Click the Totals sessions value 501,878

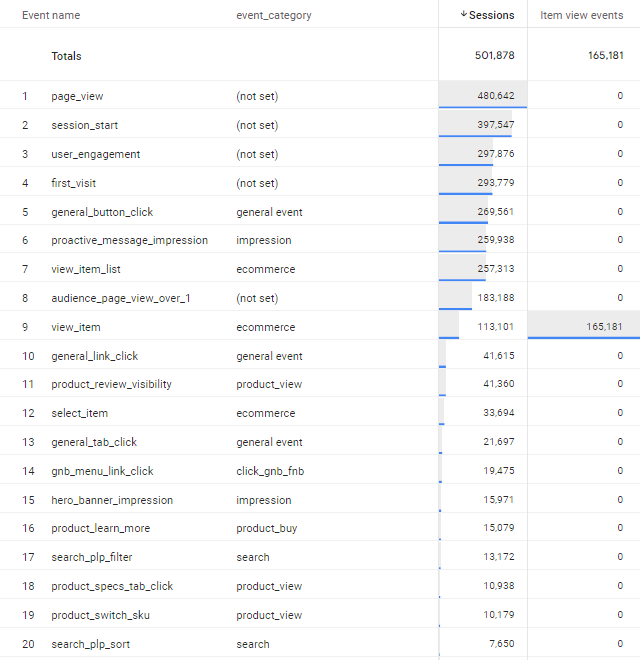[x=493, y=56]
